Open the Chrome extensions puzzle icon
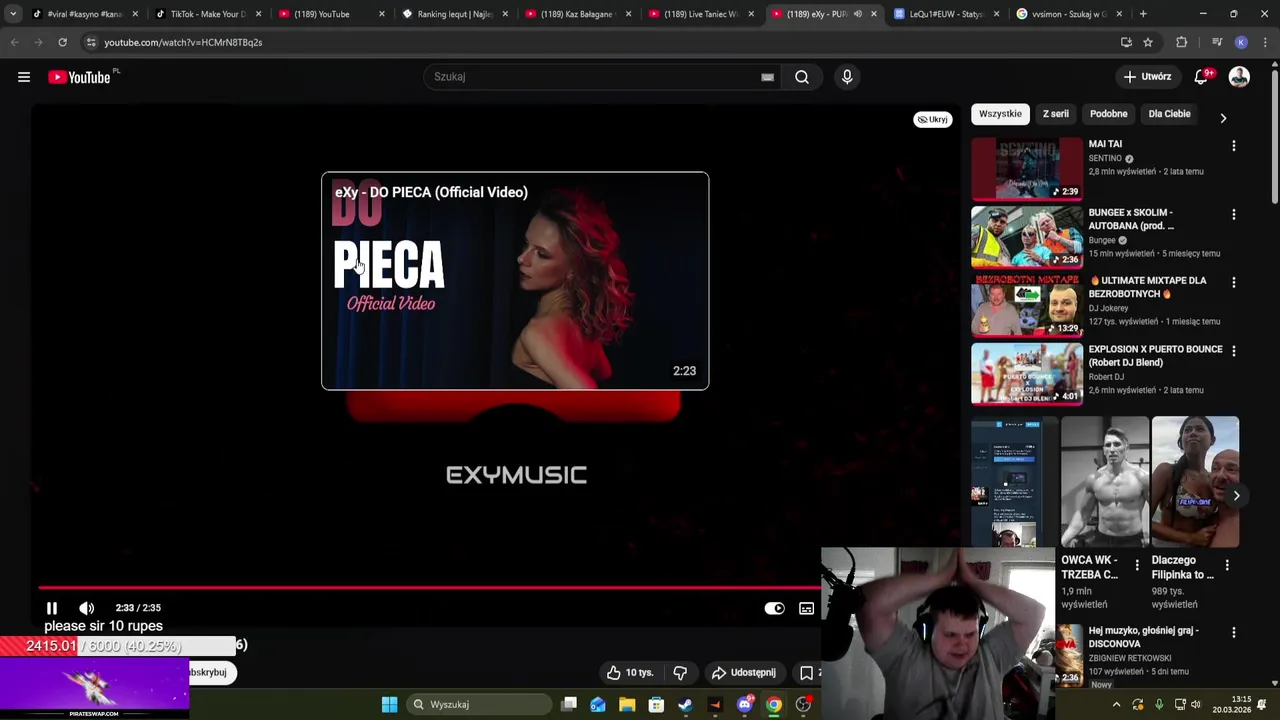The height and width of the screenshot is (720, 1280). pyautogui.click(x=1182, y=42)
